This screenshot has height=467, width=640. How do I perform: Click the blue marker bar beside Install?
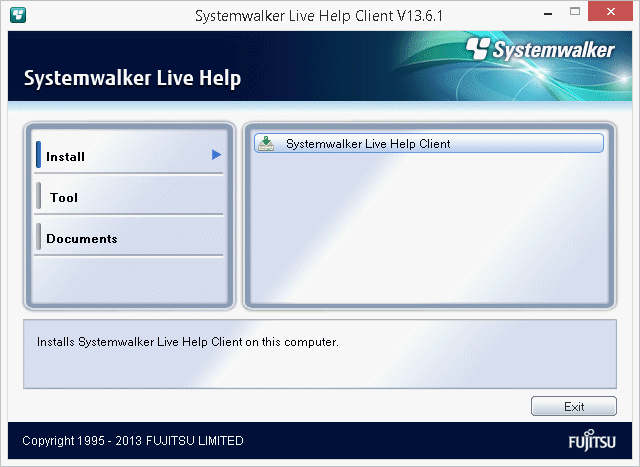pos(38,156)
